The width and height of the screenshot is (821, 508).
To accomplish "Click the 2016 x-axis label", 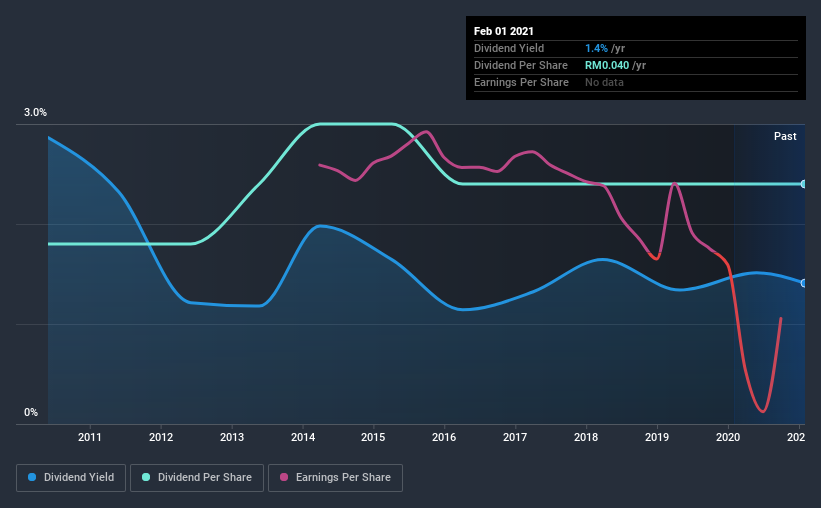I will point(444,437).
